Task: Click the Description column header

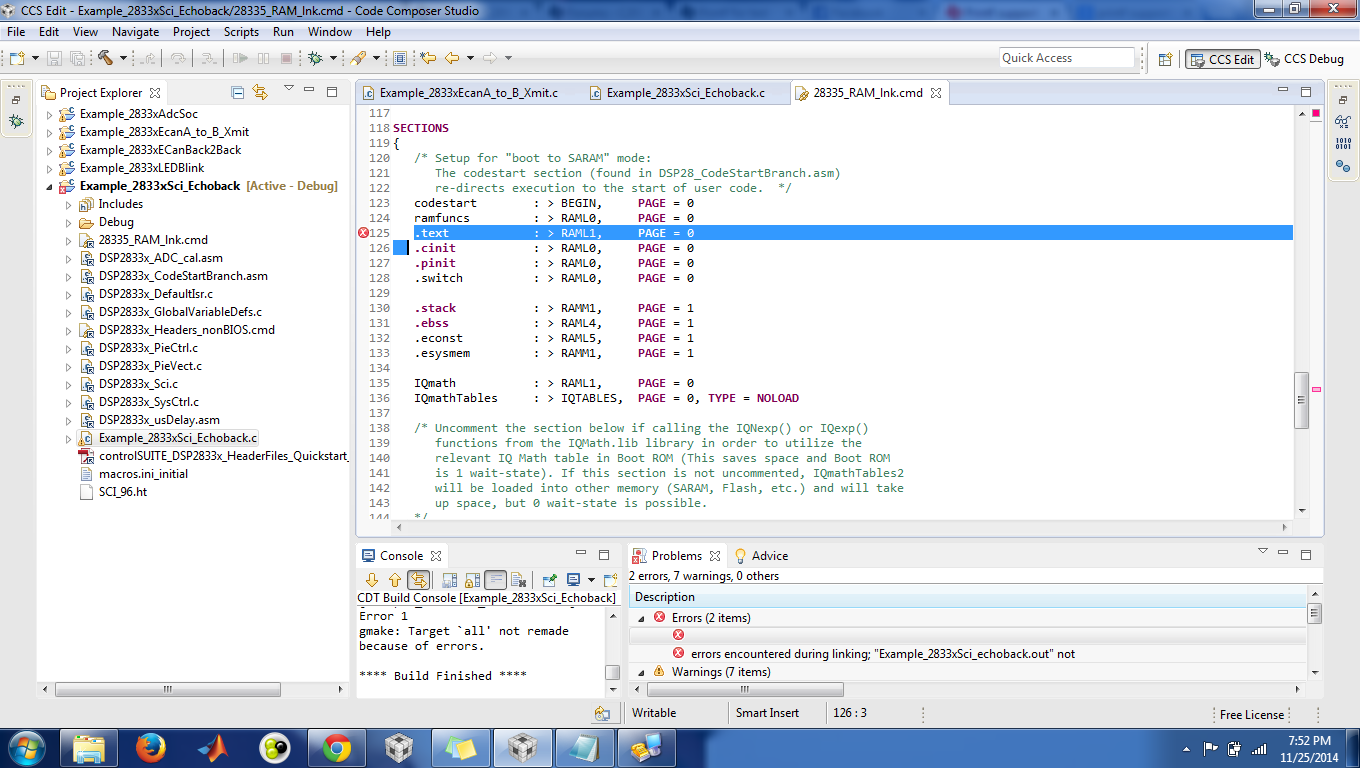Action: point(967,597)
